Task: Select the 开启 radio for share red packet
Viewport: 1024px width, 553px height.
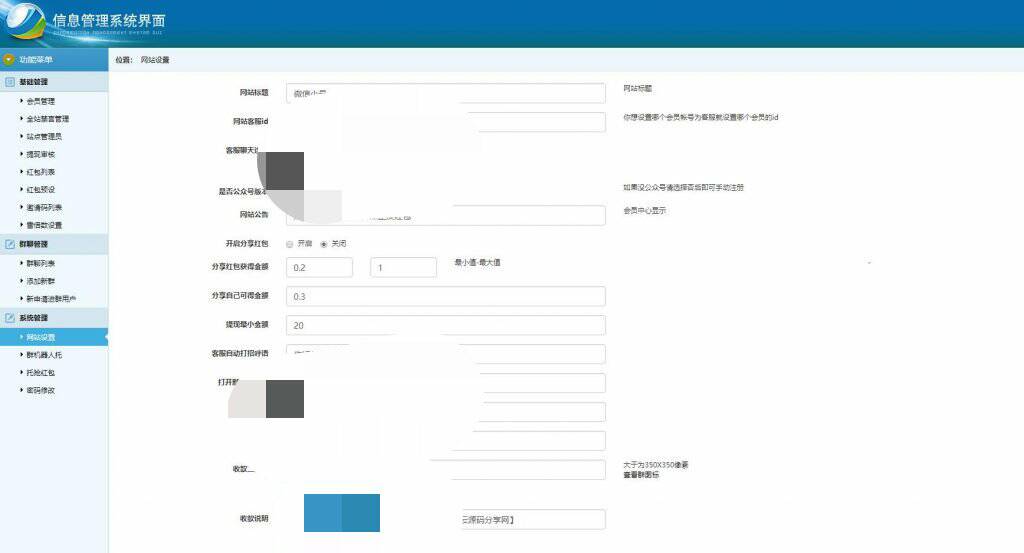Action: coord(289,244)
